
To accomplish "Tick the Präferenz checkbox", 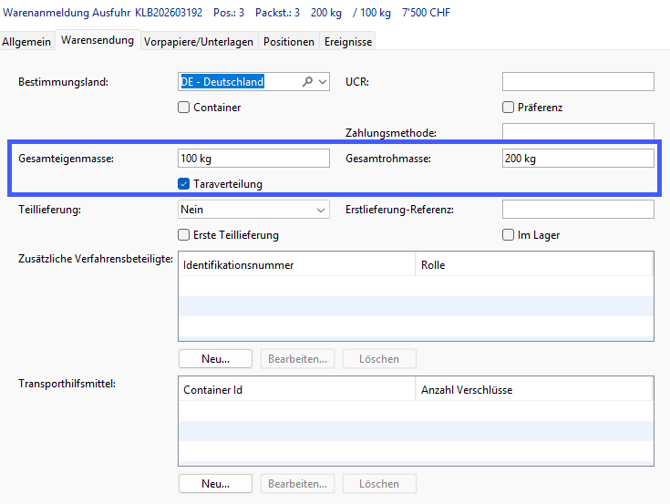I will [508, 108].
